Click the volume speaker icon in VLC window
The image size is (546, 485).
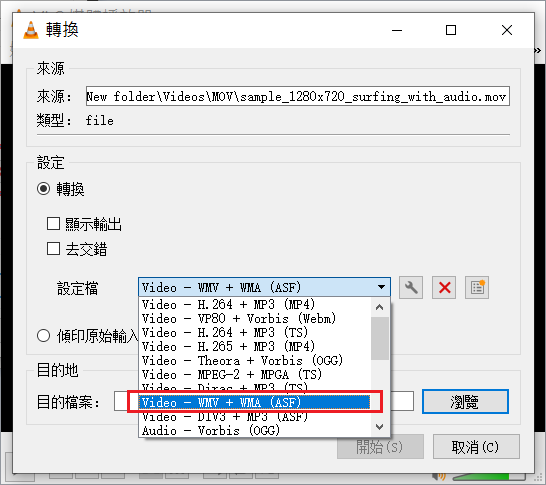pos(439,476)
